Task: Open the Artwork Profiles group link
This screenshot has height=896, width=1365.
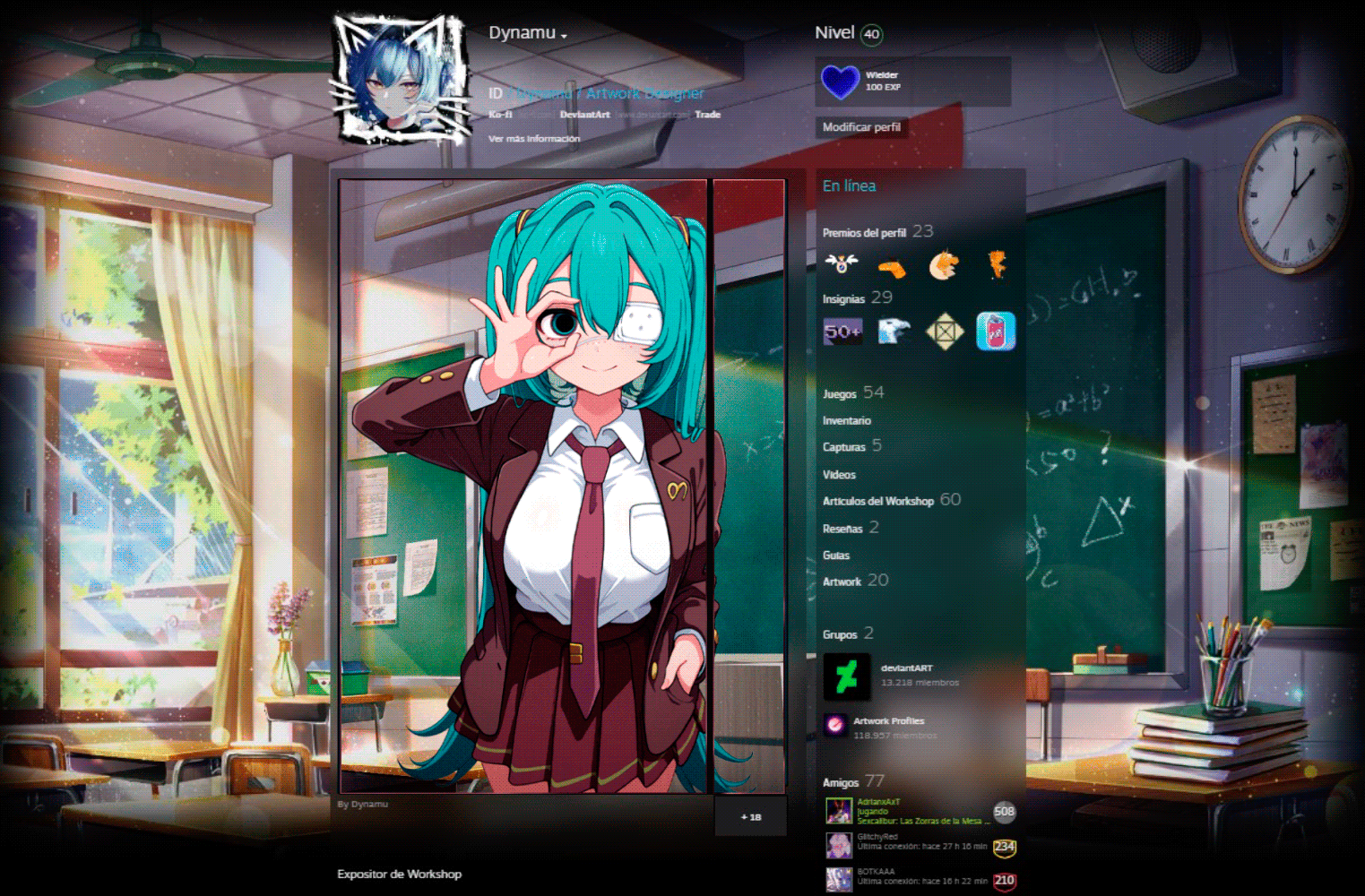Action: coord(888,721)
